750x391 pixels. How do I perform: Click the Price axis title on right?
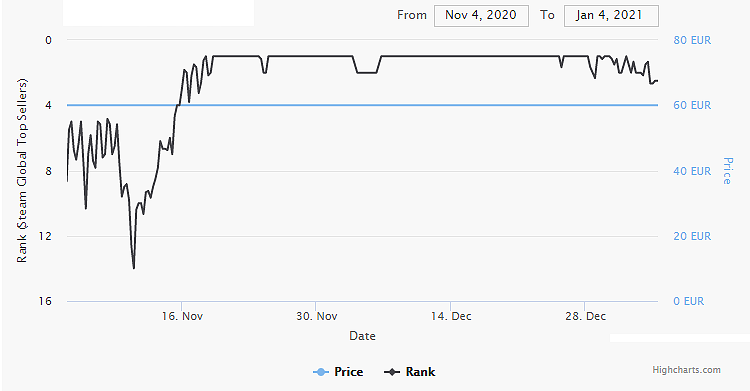[x=727, y=171]
